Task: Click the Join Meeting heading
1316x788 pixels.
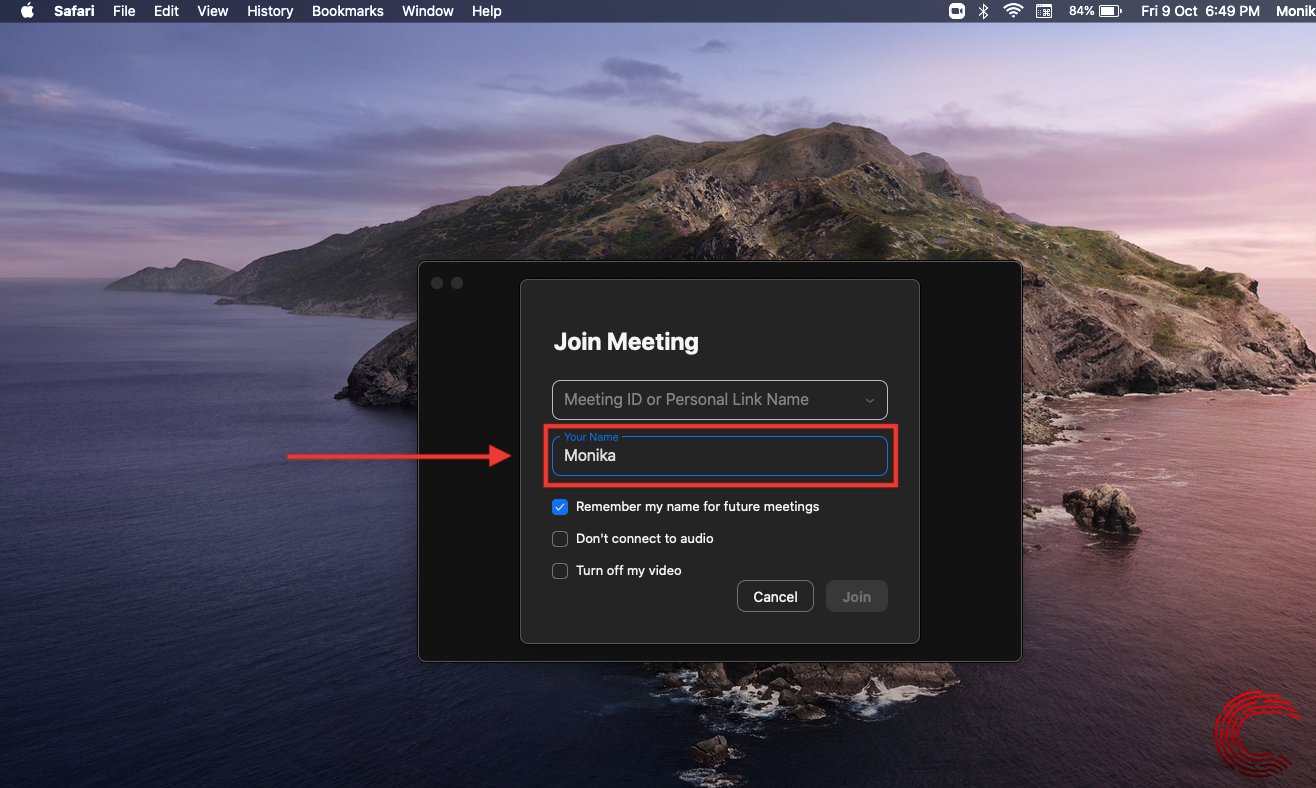Action: pyautogui.click(x=626, y=342)
